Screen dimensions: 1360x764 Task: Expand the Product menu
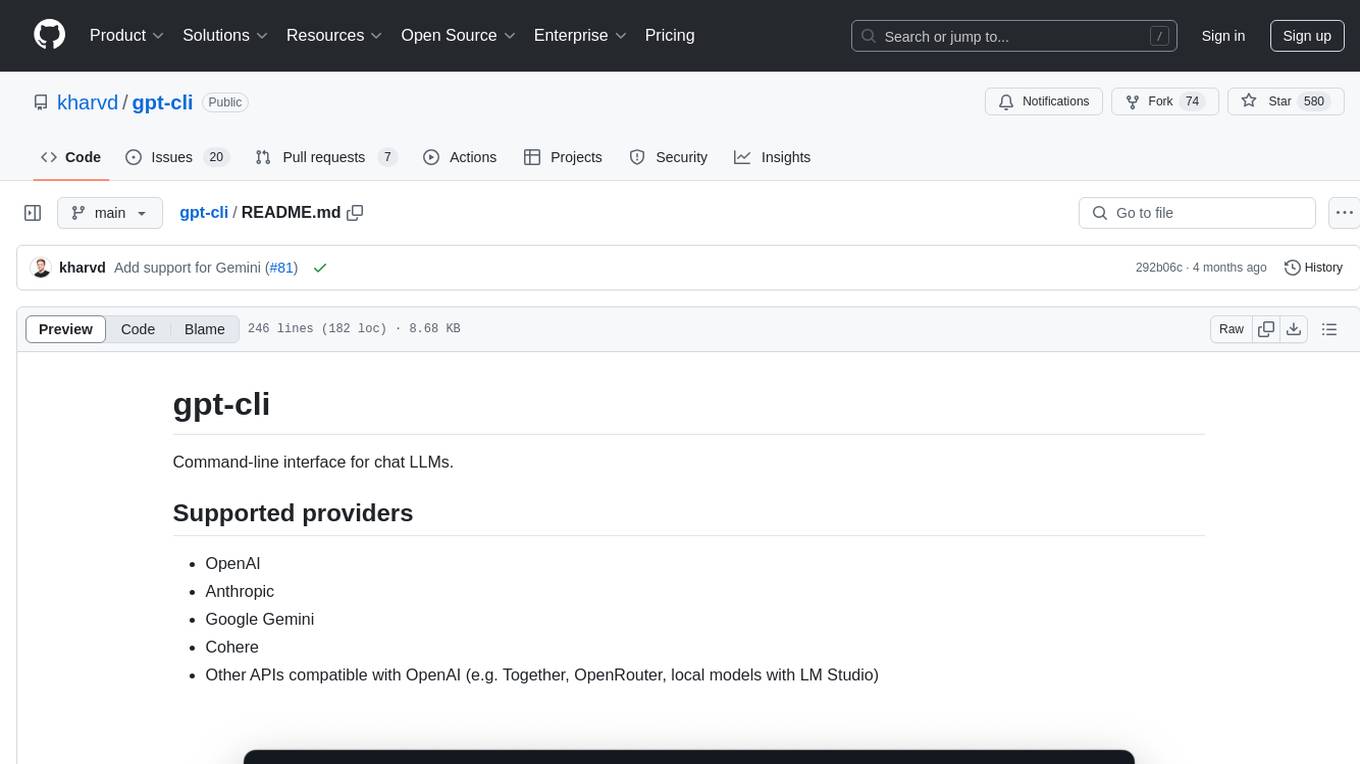coord(126,35)
